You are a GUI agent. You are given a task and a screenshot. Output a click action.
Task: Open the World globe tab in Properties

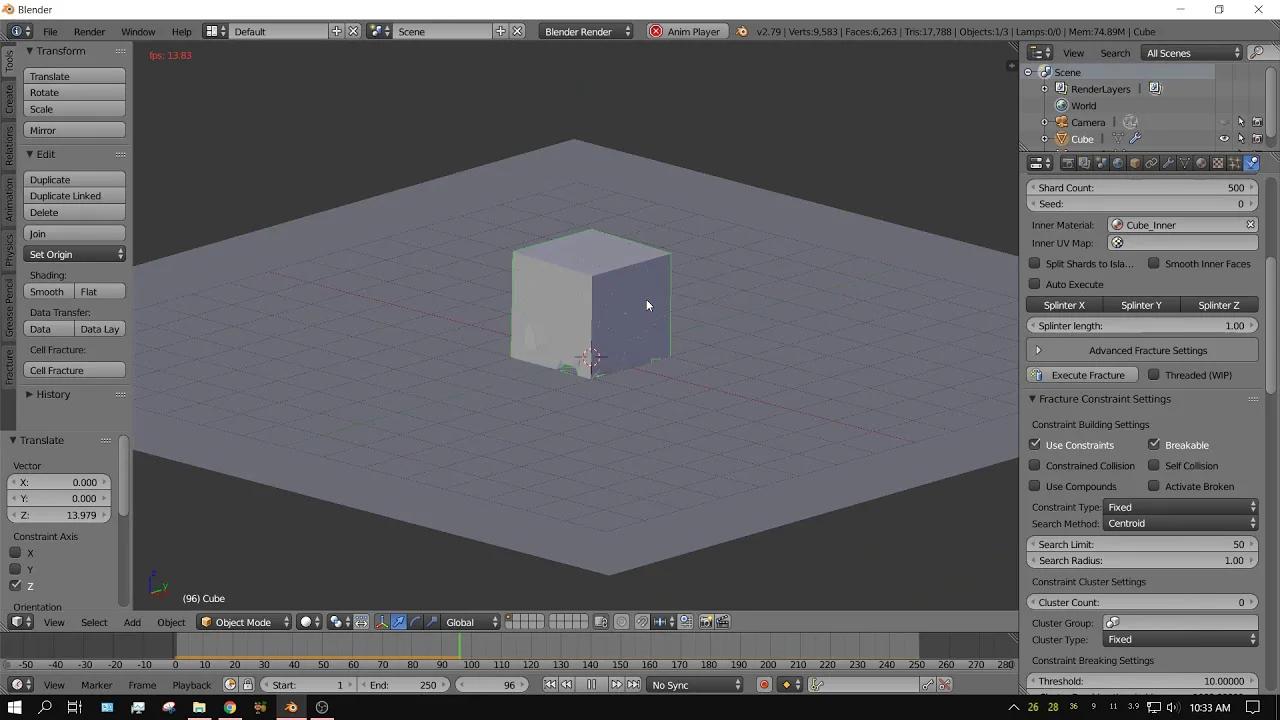tap(1117, 163)
